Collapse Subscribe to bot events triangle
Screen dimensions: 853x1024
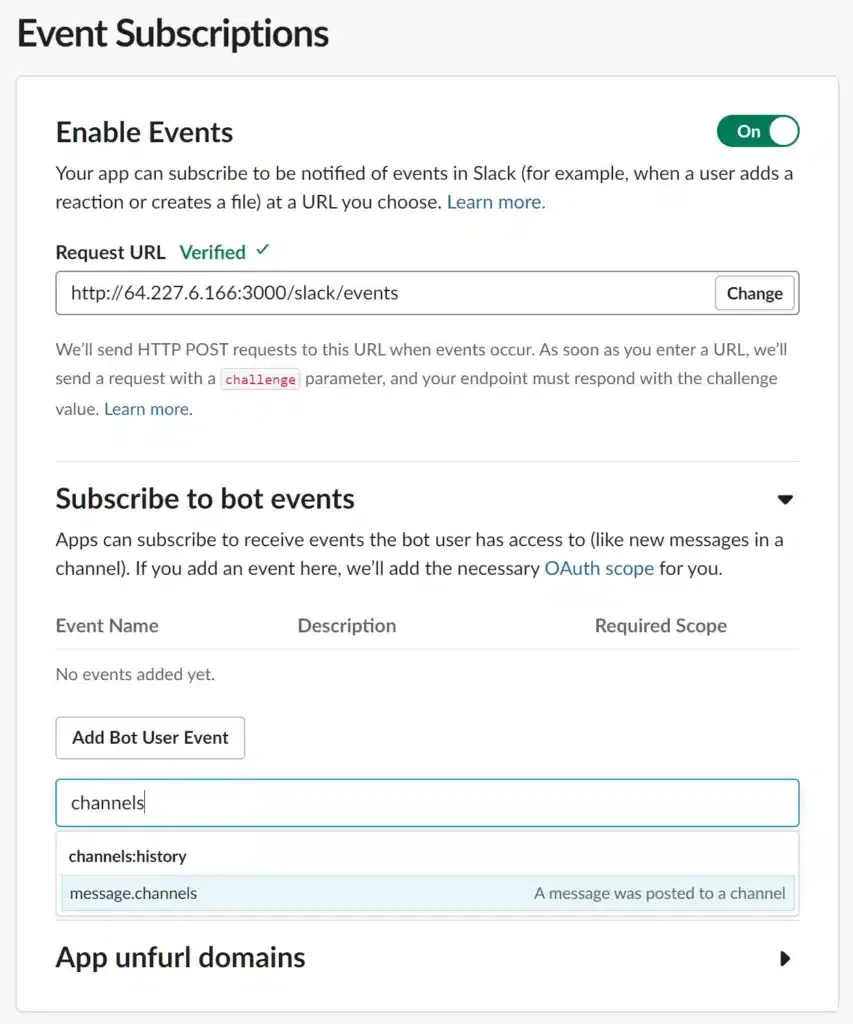pos(785,499)
